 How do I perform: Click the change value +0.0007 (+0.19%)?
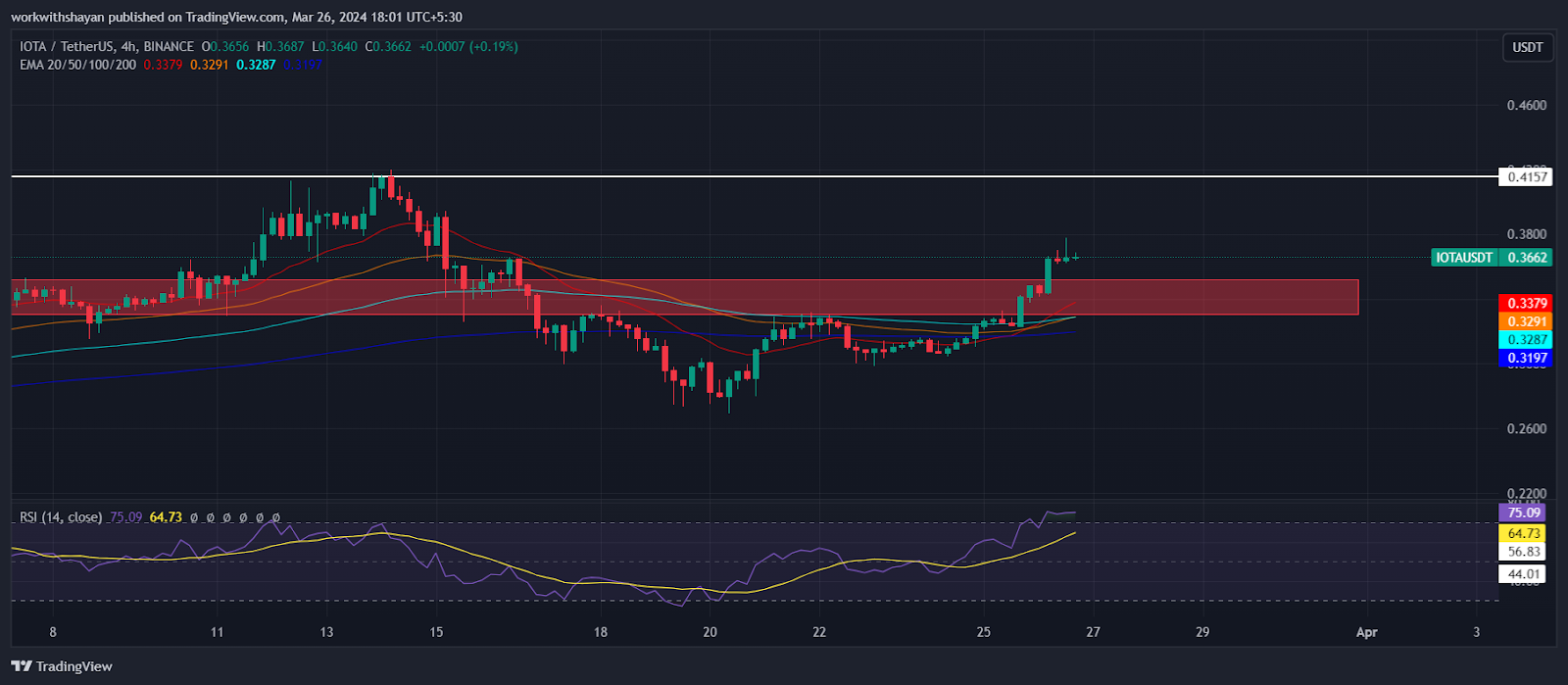468,46
